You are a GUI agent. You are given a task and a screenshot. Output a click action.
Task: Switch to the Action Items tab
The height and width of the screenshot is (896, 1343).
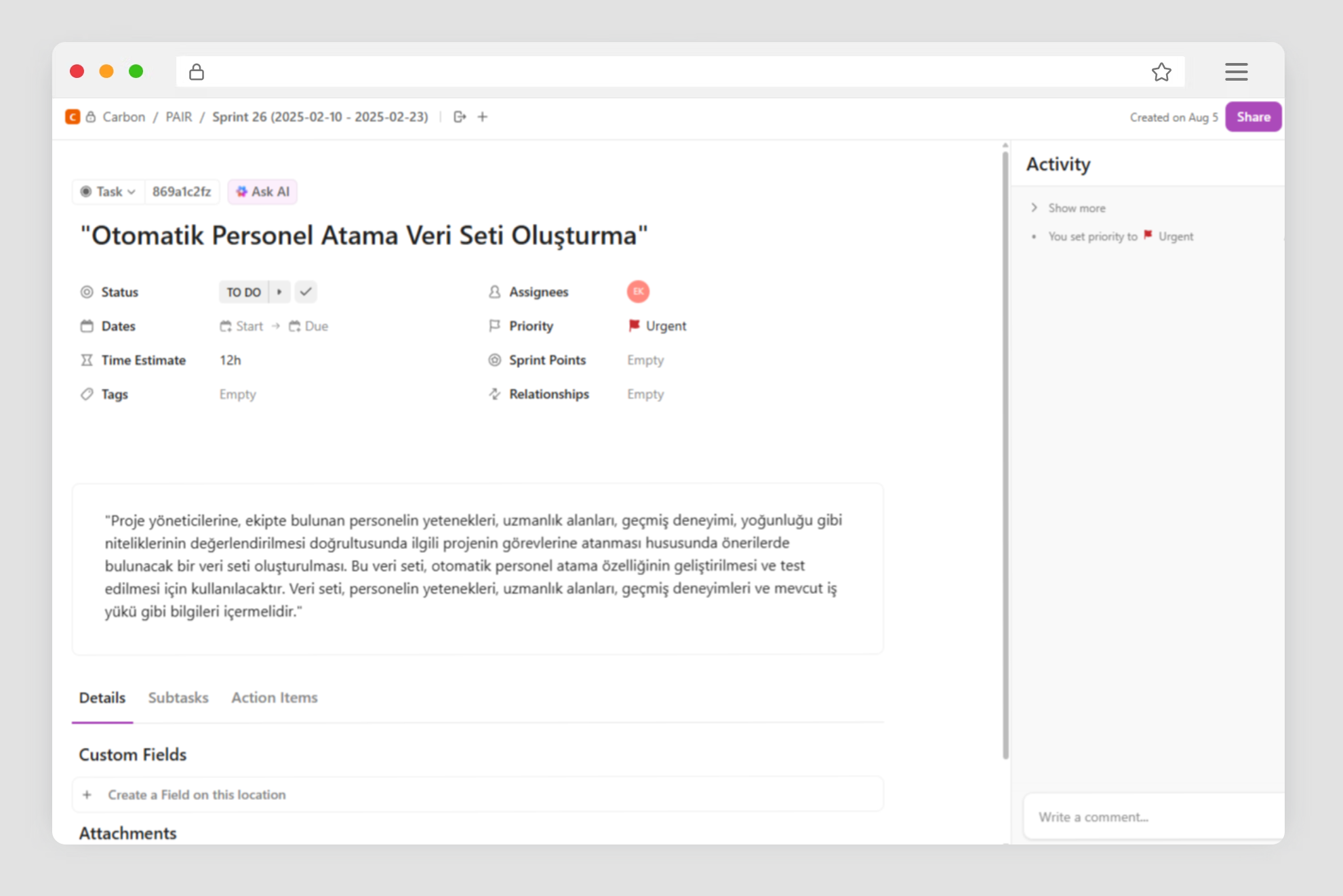tap(274, 697)
